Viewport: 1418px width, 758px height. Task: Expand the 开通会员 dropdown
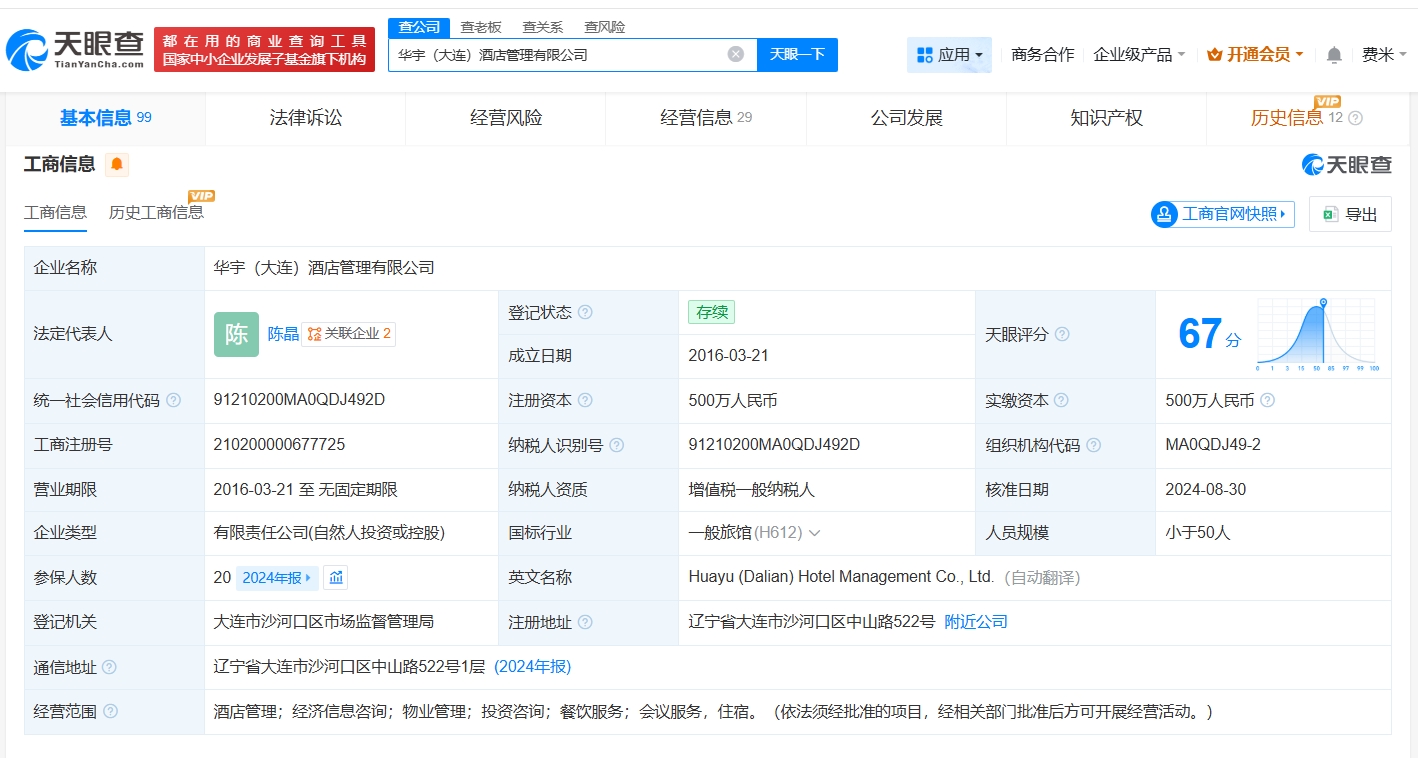1255,55
